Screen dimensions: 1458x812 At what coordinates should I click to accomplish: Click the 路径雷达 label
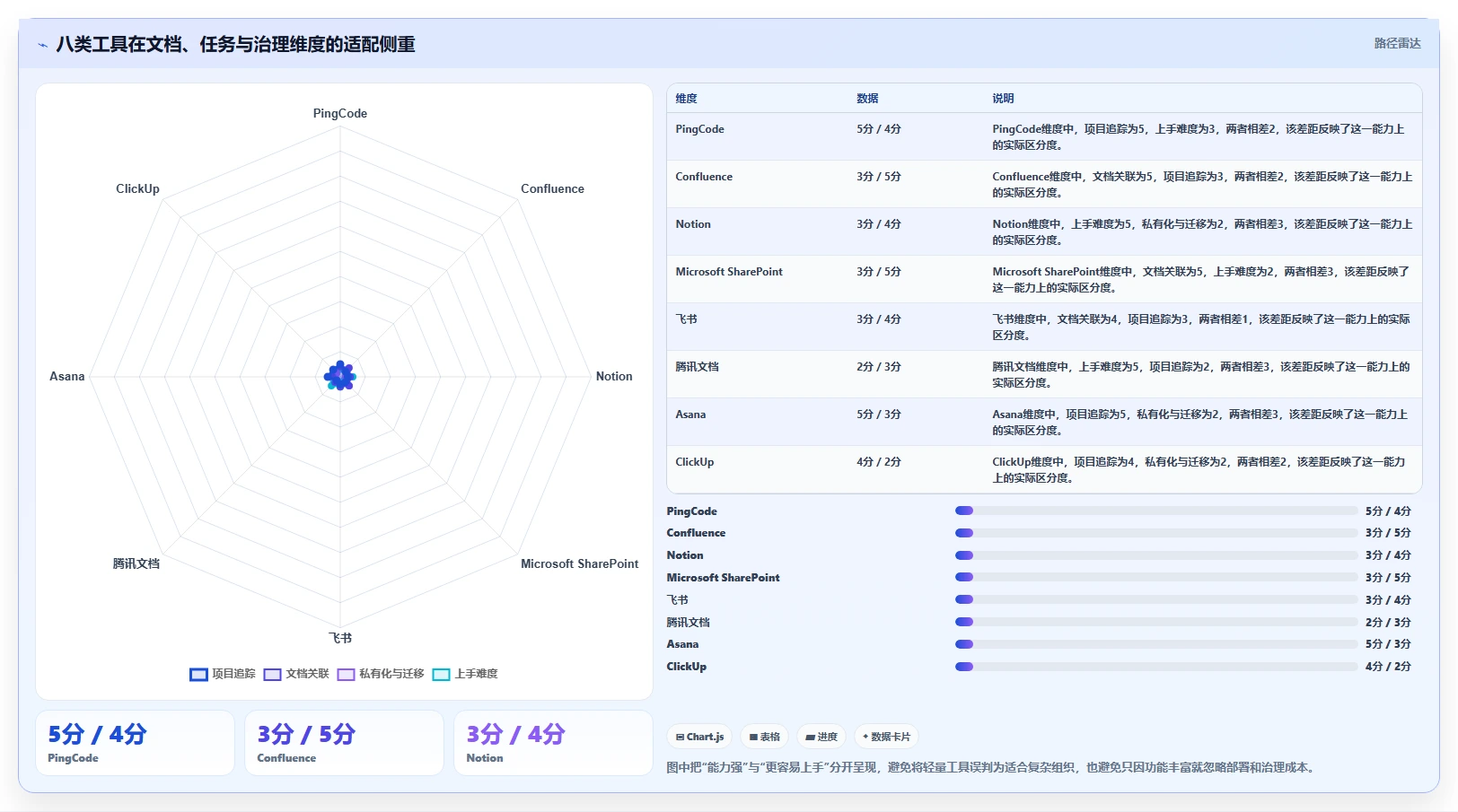[x=1397, y=43]
